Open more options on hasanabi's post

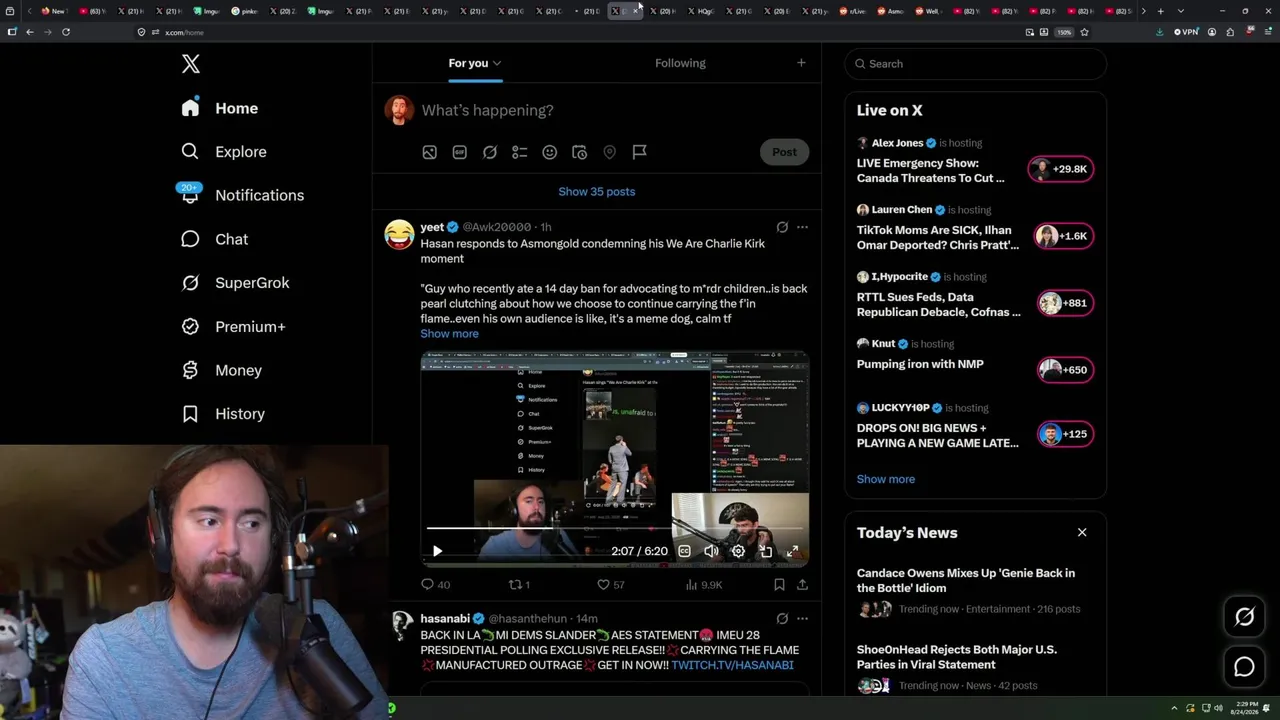pos(802,619)
